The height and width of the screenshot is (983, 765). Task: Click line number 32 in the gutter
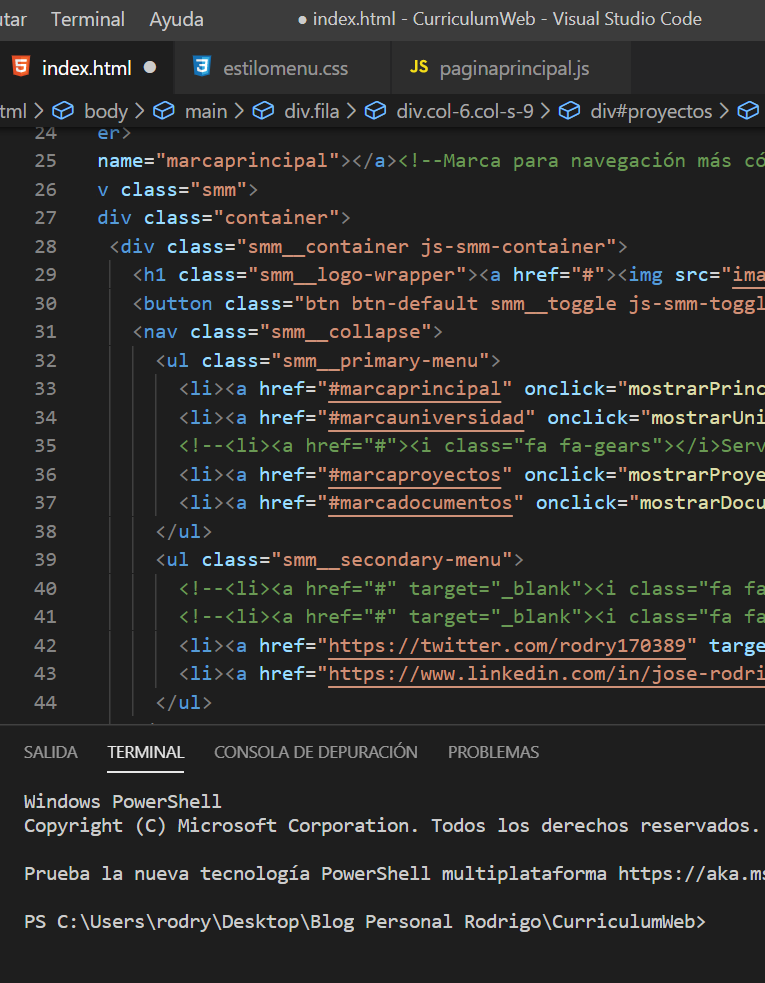click(x=45, y=360)
